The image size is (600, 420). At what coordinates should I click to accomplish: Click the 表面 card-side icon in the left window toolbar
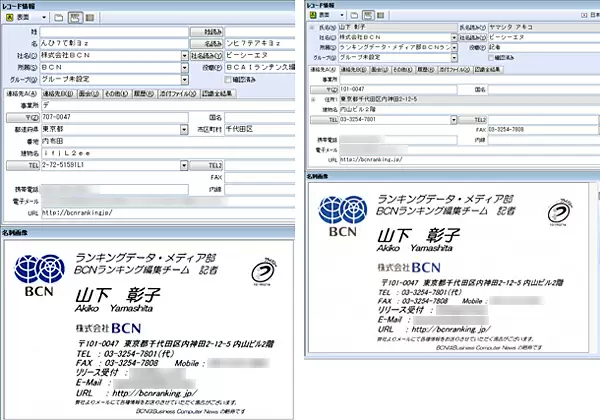tap(10, 18)
